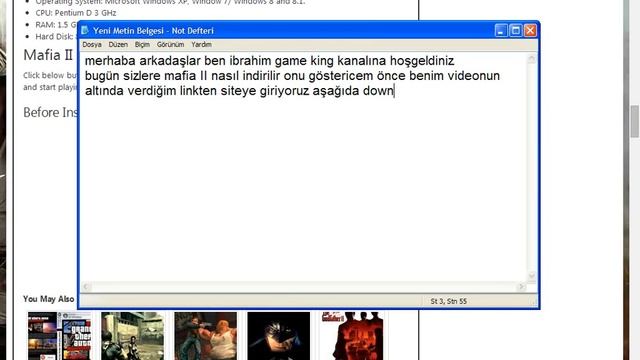The image size is (640, 360).
Task: Close the Not Defteri window
Action: [x=530, y=31]
